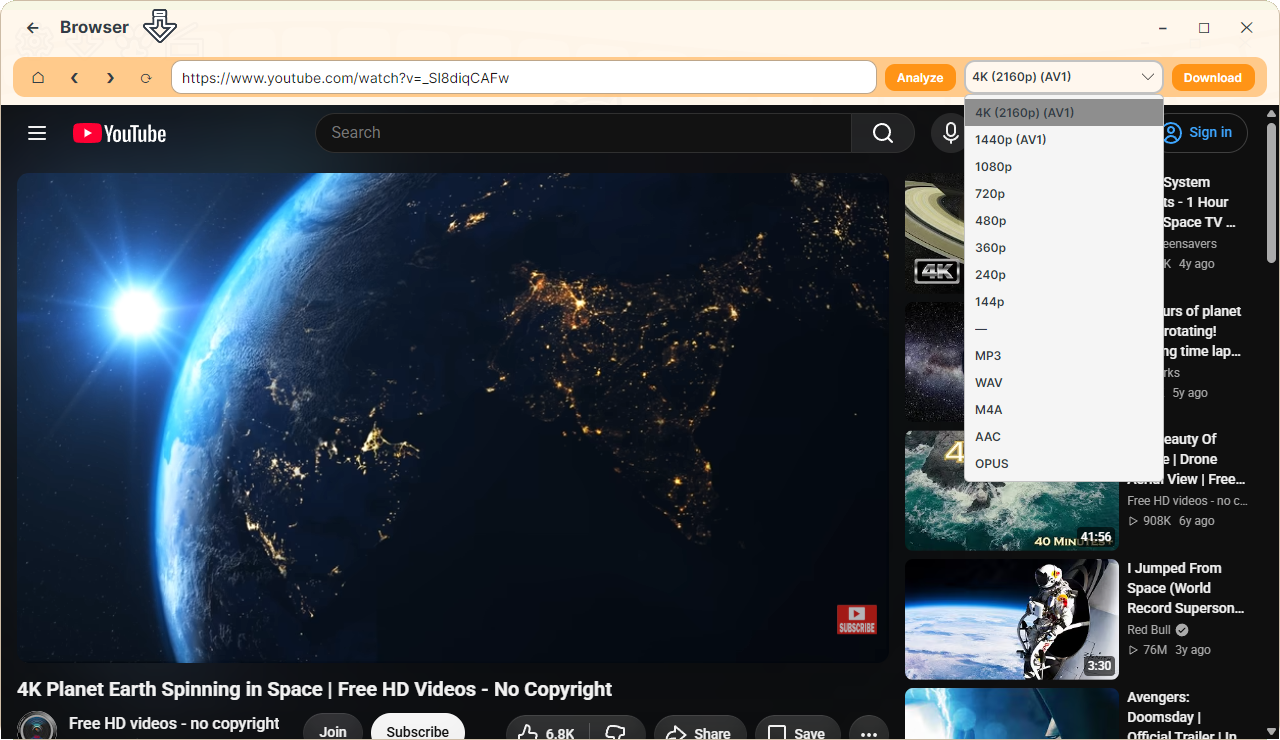The height and width of the screenshot is (740, 1280).
Task: Open the YouTube hamburger menu
Action: click(37, 133)
